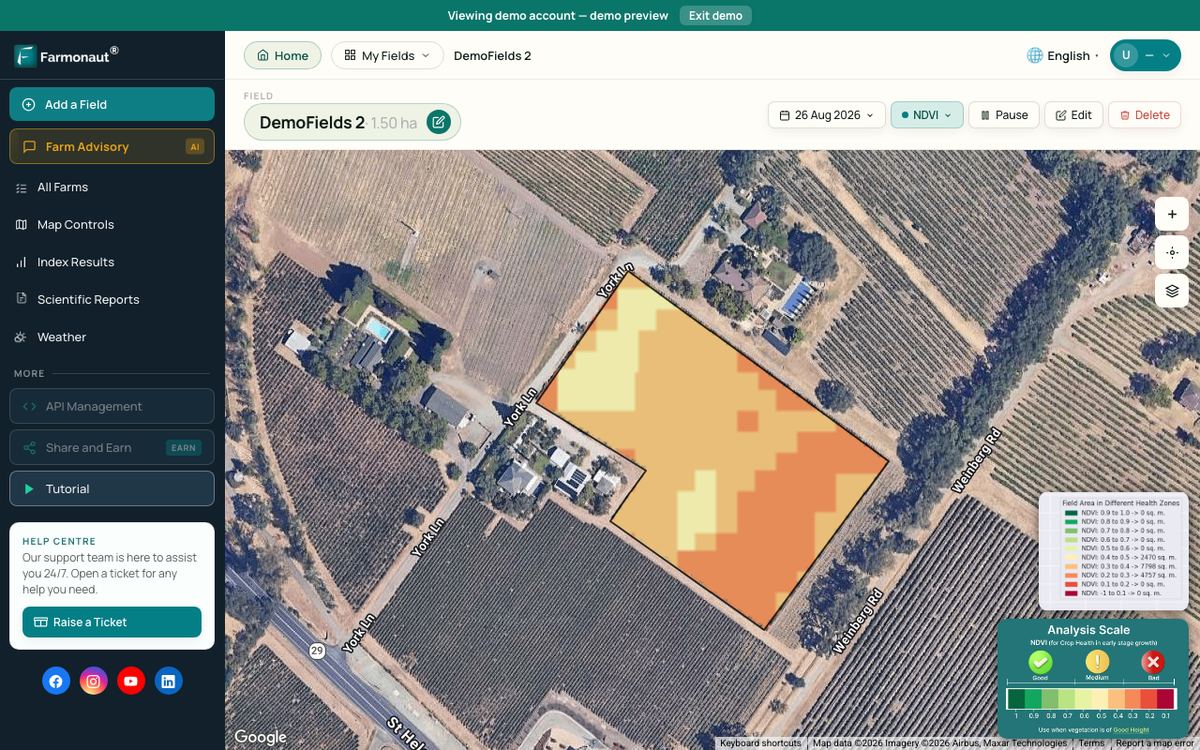Open Scientific Reports in sidebar
The image size is (1200, 750).
point(112,299)
